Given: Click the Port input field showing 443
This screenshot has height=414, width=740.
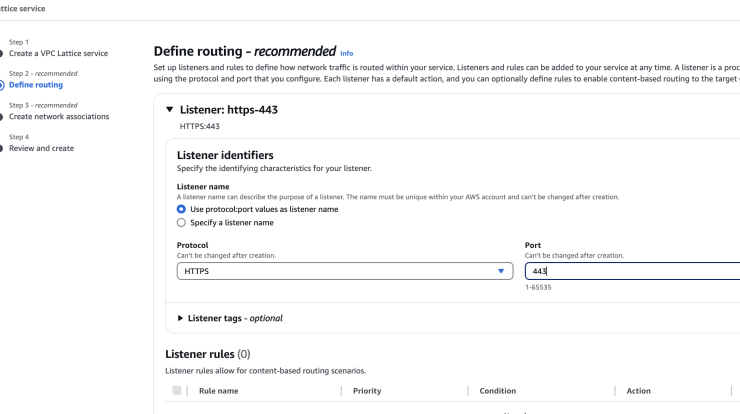Looking at the screenshot, I should [x=632, y=271].
